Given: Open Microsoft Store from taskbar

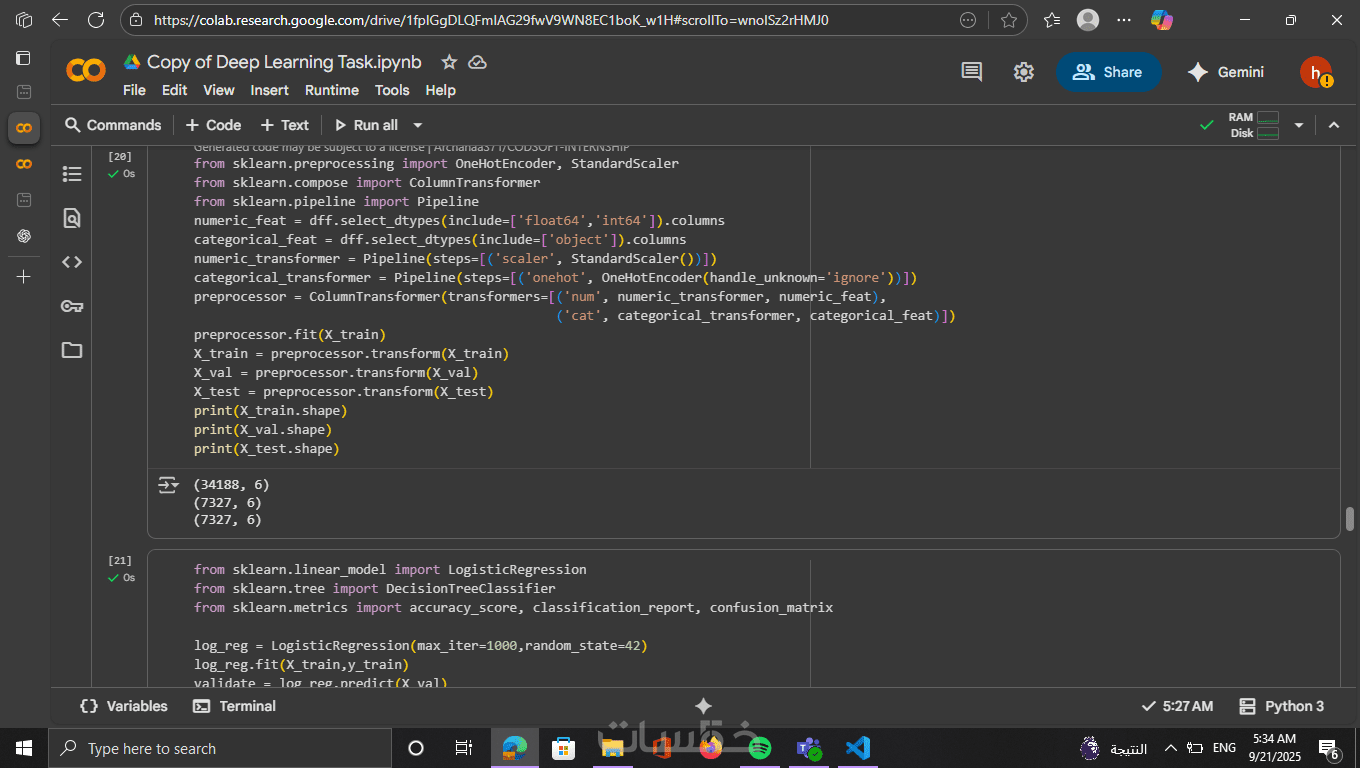Looking at the screenshot, I should (564, 748).
